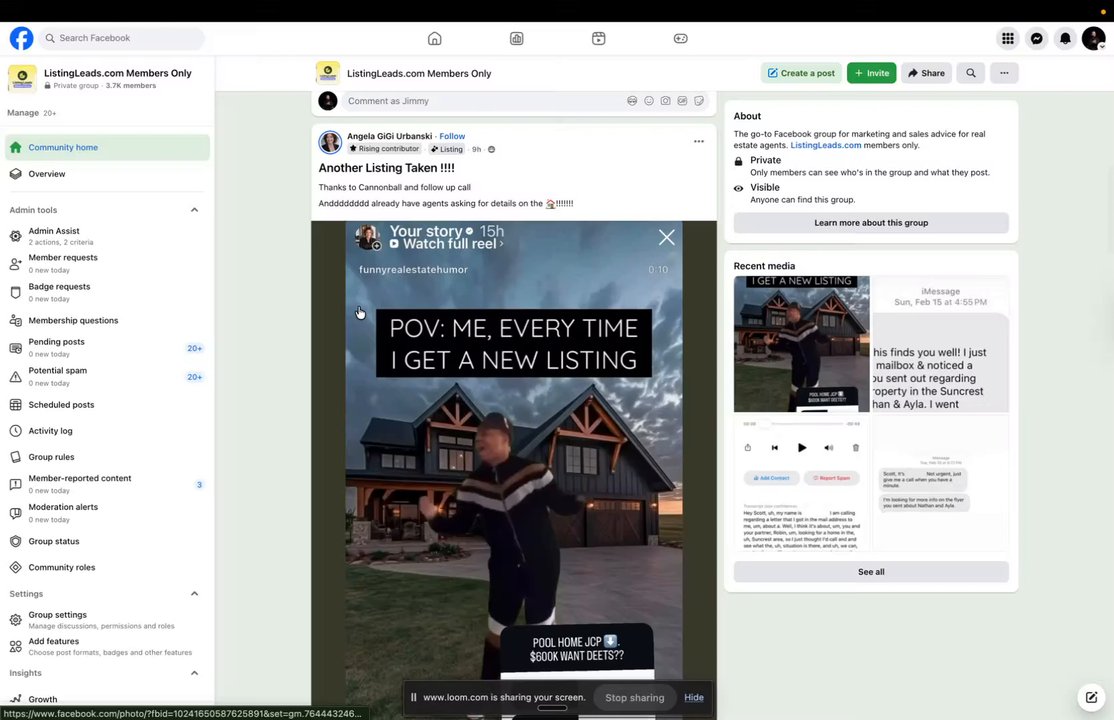This screenshot has height=720, width=1114.
Task: Insert emoji in comment box
Action: (649, 101)
